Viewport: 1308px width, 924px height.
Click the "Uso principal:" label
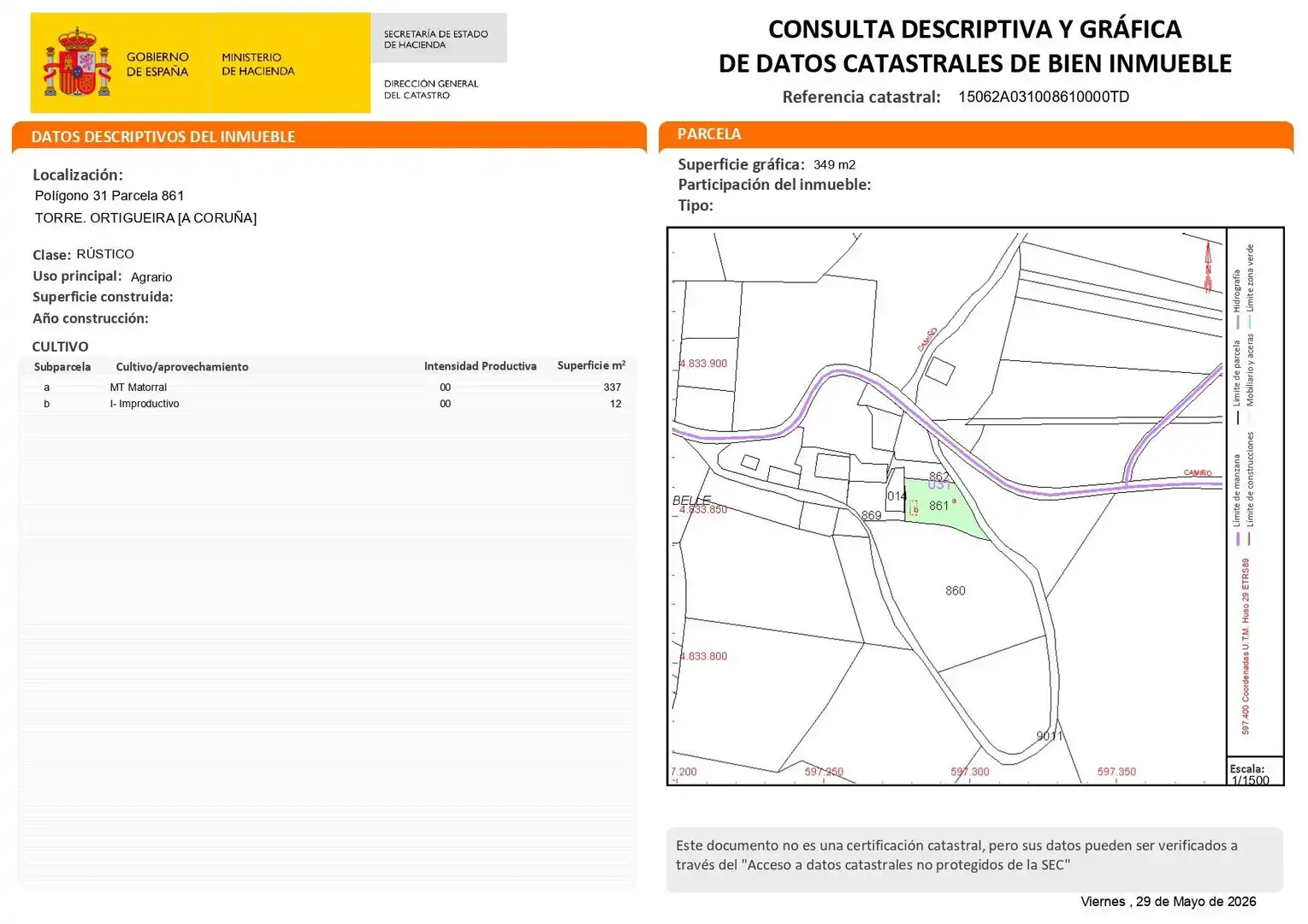click(77, 276)
